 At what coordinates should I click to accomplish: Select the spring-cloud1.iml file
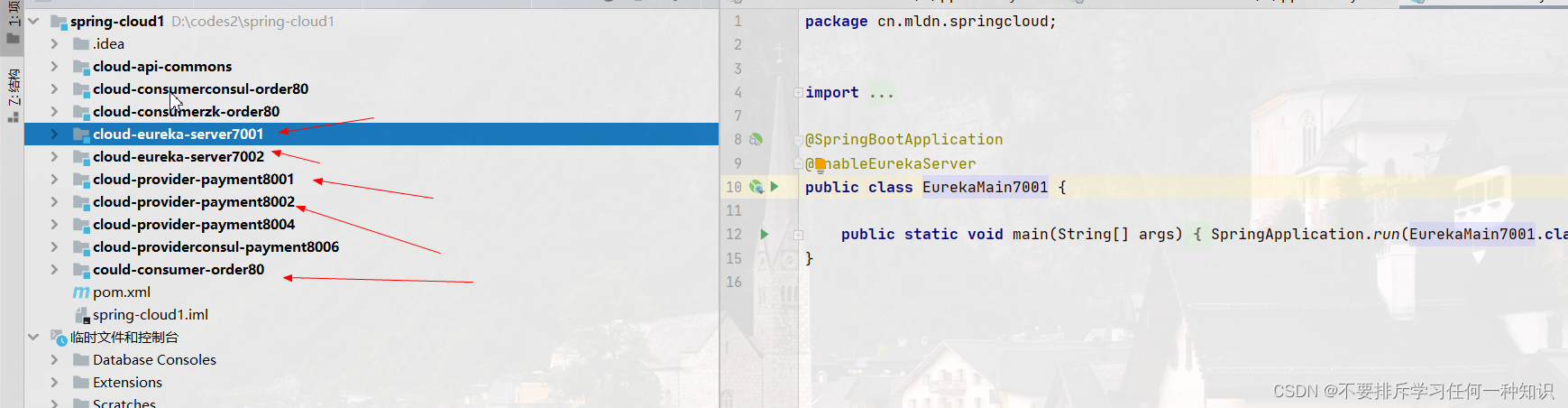click(151, 314)
